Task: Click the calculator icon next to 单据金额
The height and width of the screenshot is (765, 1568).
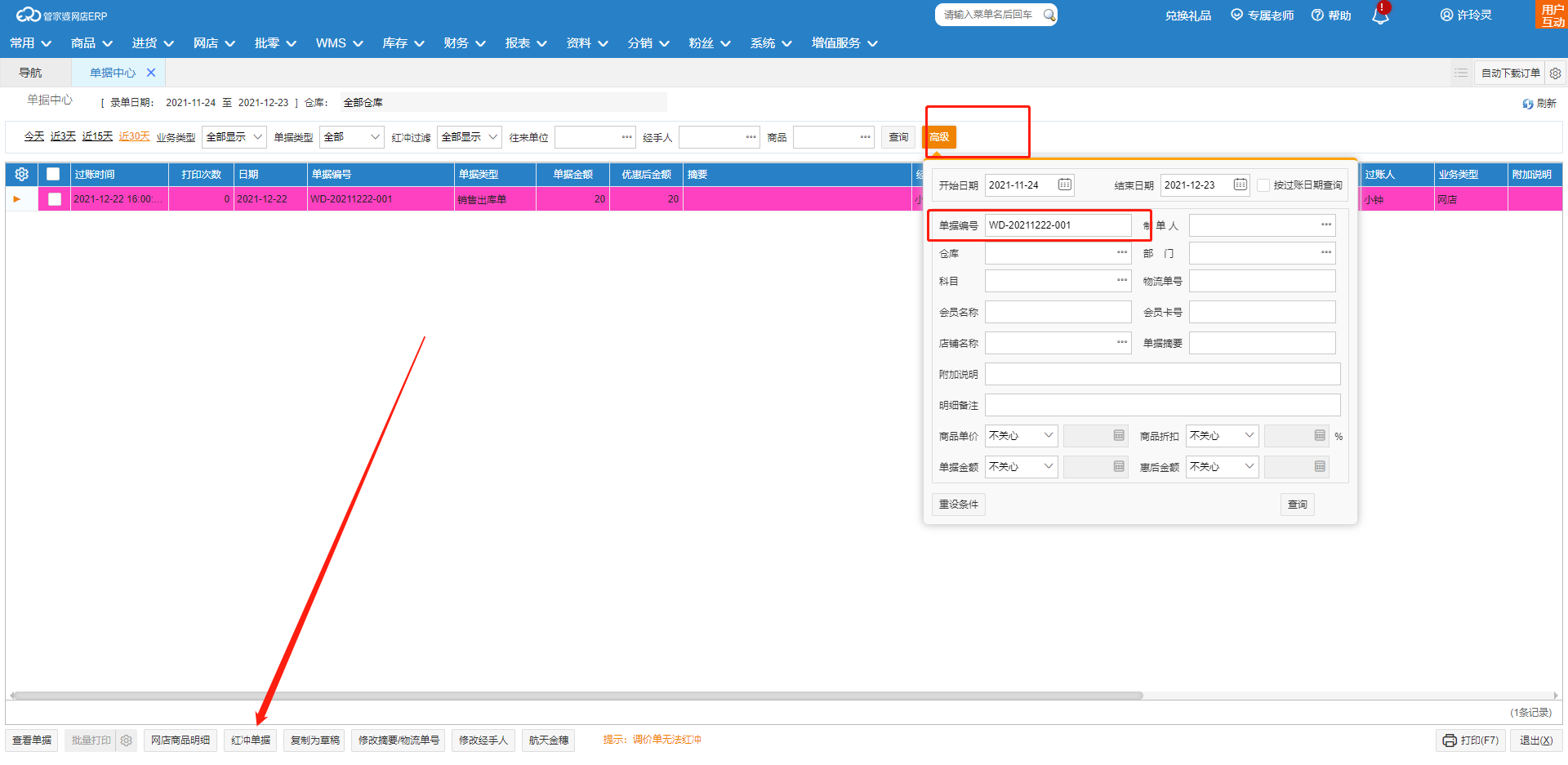Action: (1119, 466)
